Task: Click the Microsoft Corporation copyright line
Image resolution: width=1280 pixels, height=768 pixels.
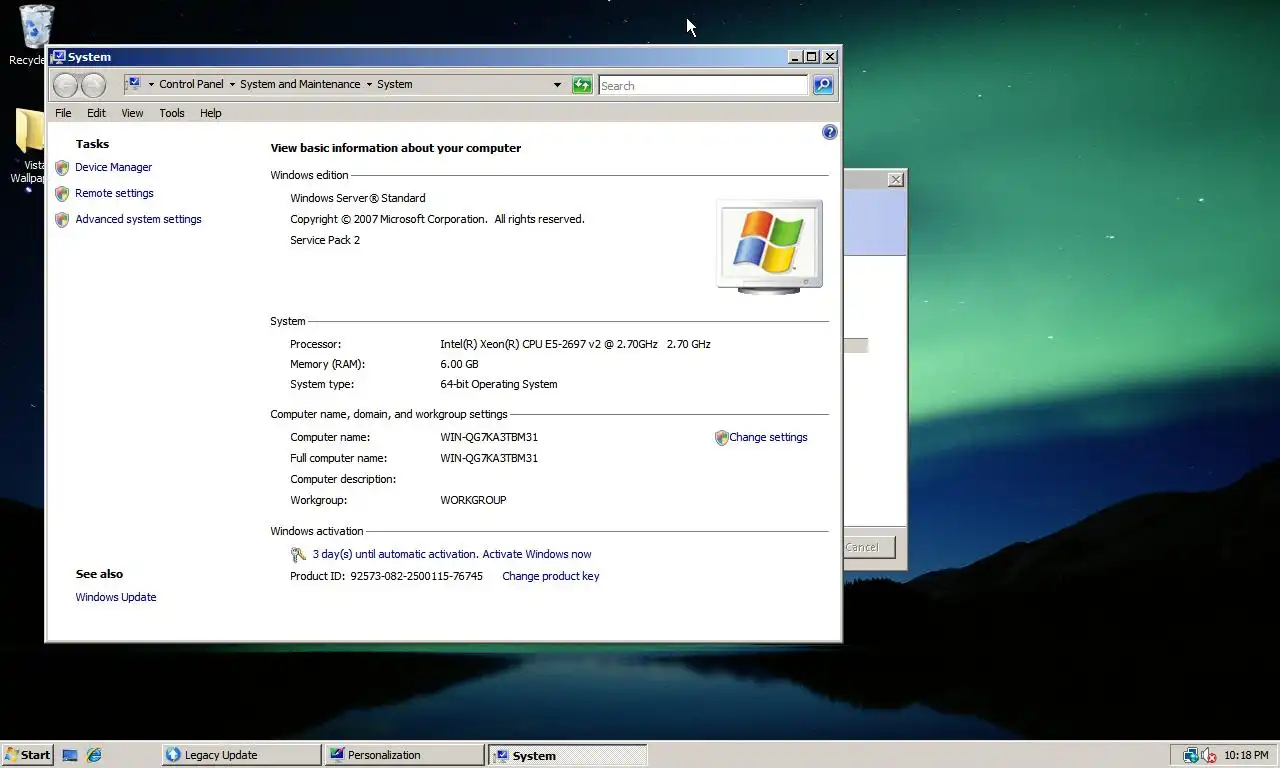Action: click(437, 219)
